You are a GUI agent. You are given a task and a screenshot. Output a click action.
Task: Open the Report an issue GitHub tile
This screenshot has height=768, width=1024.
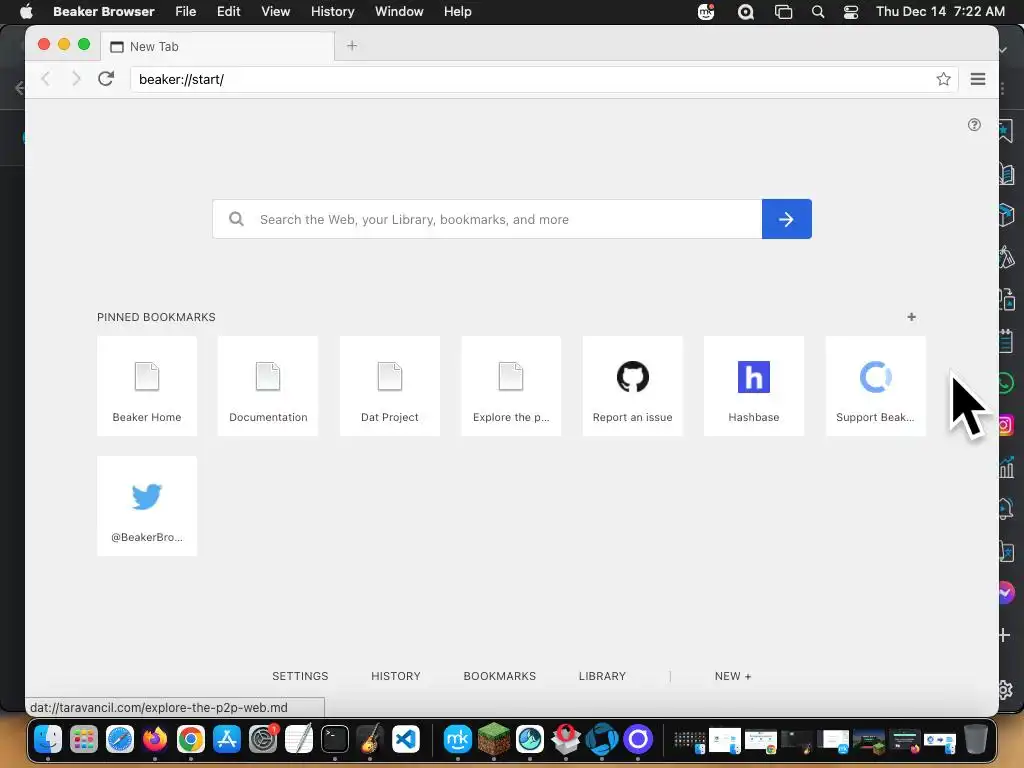(x=632, y=386)
